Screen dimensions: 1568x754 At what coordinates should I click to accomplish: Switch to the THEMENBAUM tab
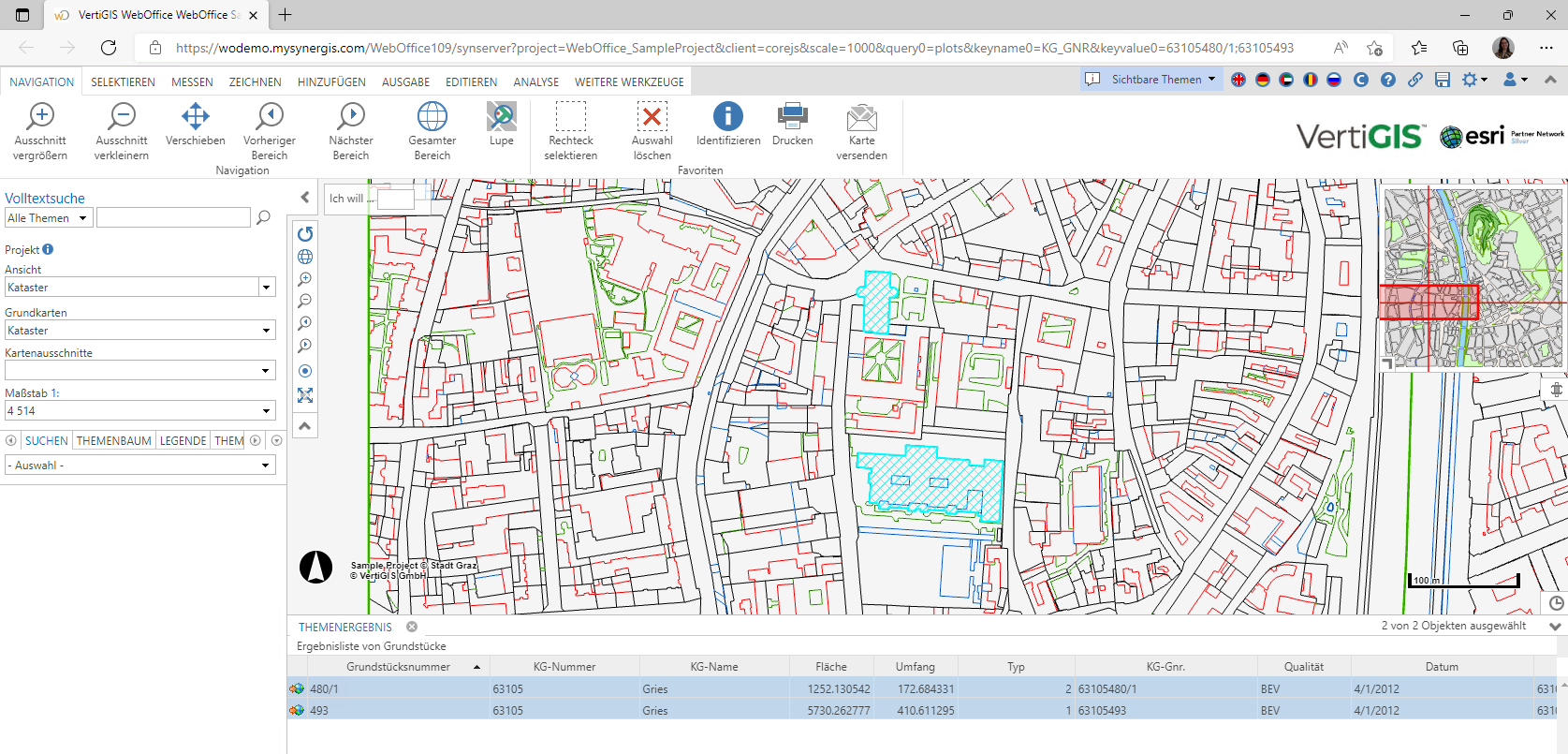pyautogui.click(x=113, y=441)
